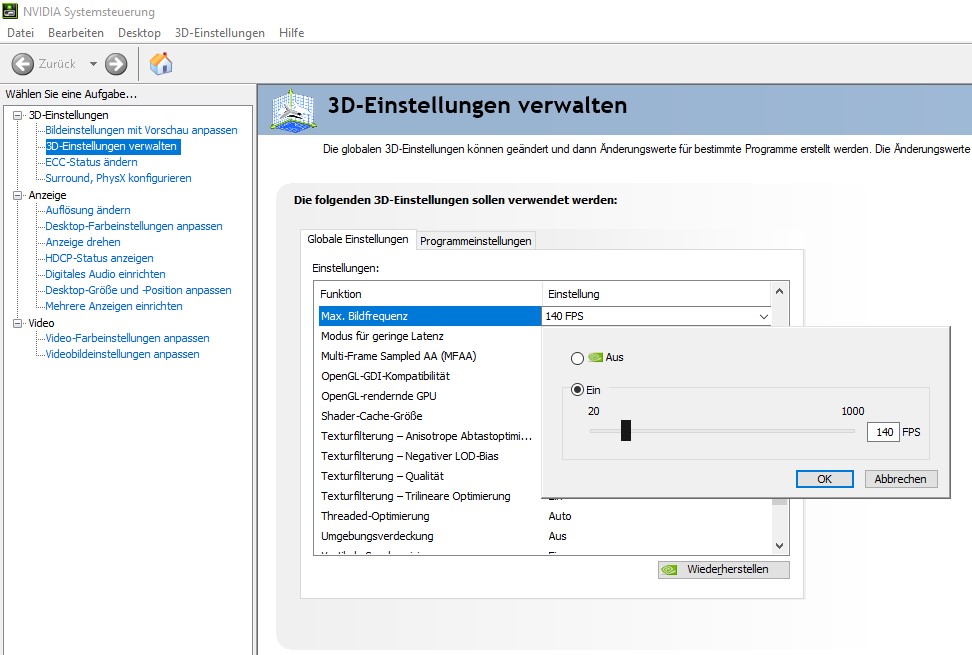The image size is (972, 655).
Task: Collapse the Anzeige tree node
Action: (17, 195)
